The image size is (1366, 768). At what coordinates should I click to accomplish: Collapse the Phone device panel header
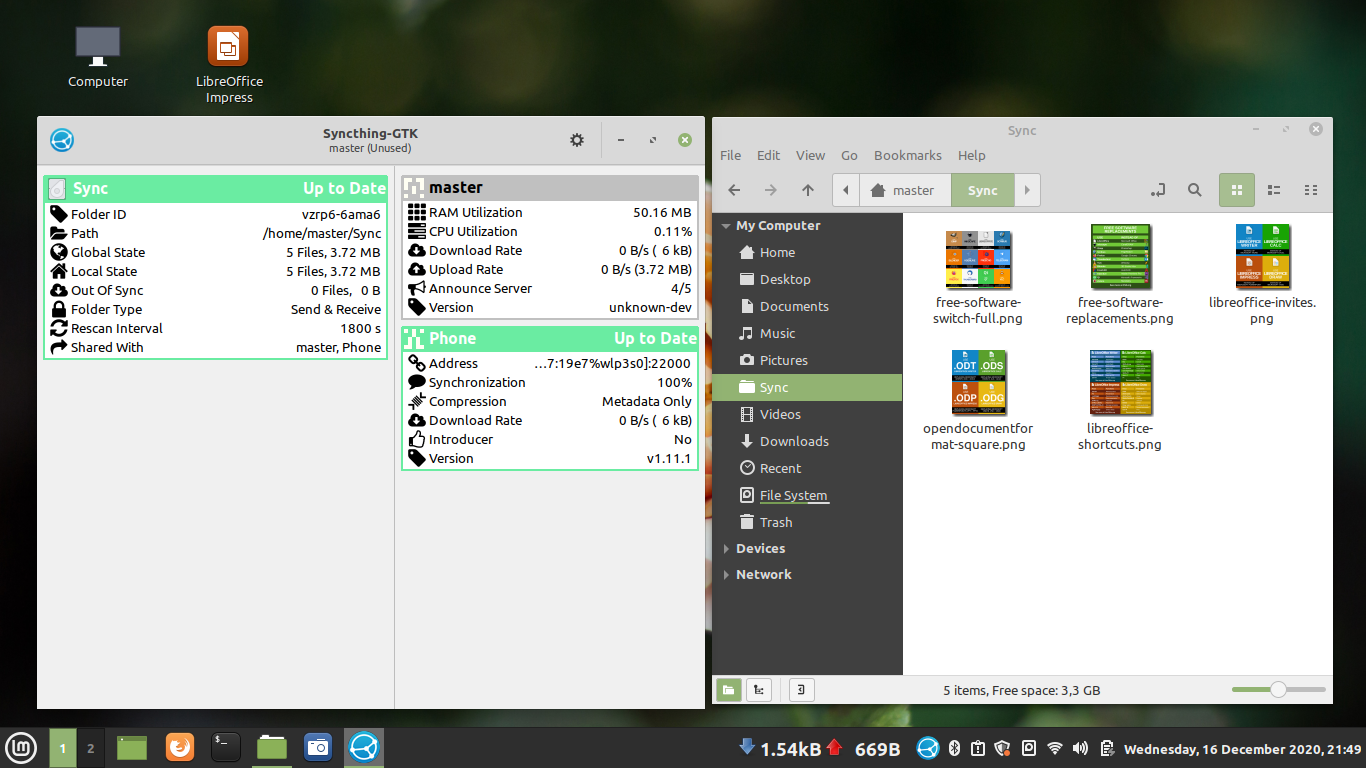(550, 338)
